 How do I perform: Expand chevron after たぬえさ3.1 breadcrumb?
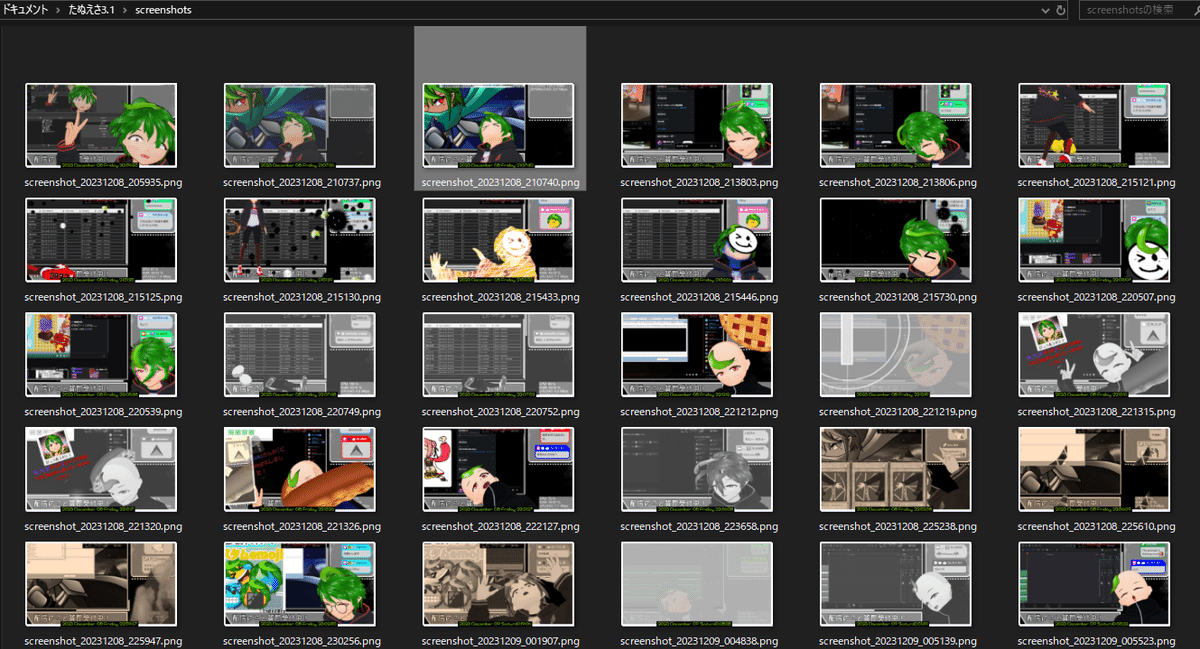click(126, 10)
